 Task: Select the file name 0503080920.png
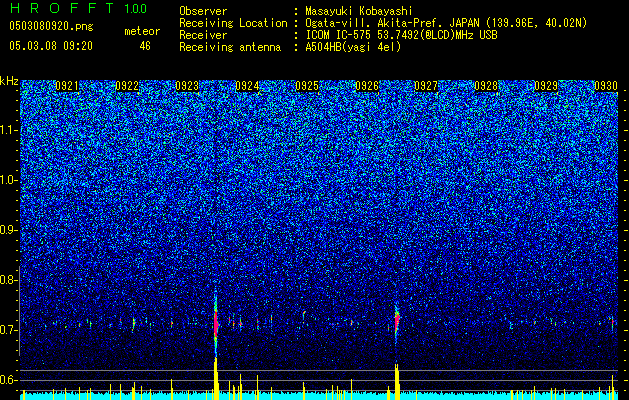coord(51,26)
